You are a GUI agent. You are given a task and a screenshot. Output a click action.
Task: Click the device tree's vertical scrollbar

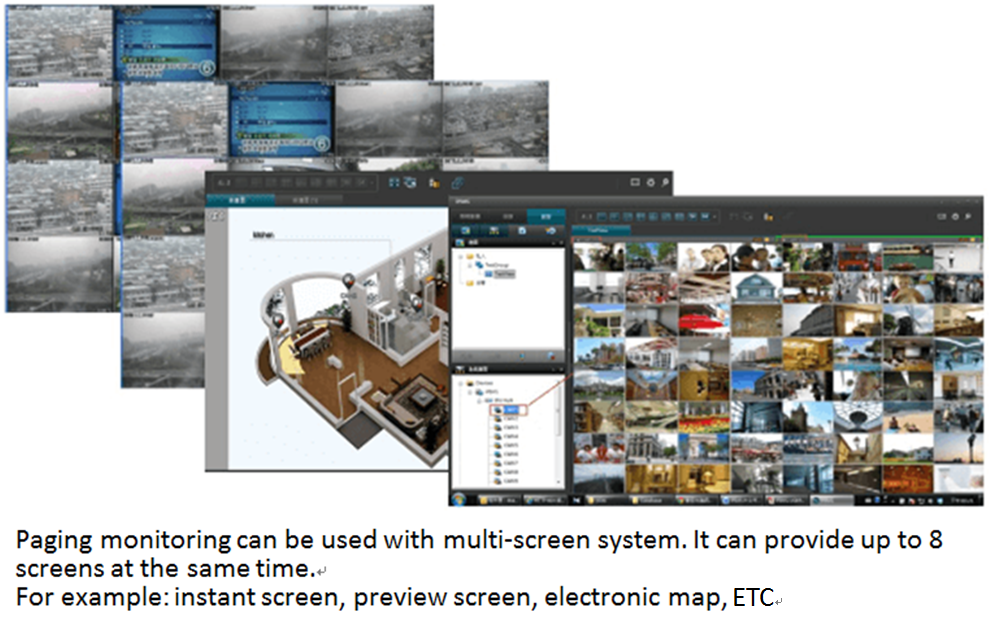[x=559, y=431]
